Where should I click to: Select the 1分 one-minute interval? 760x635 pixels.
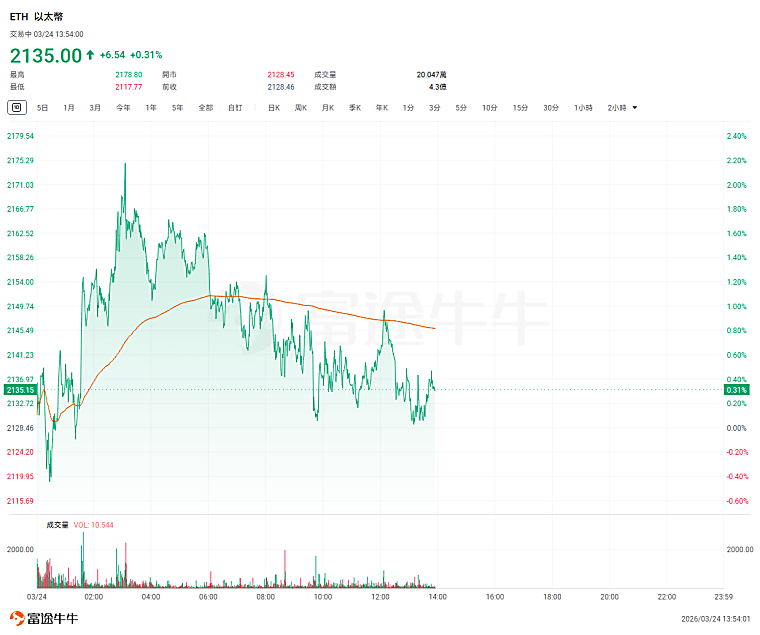(x=408, y=108)
